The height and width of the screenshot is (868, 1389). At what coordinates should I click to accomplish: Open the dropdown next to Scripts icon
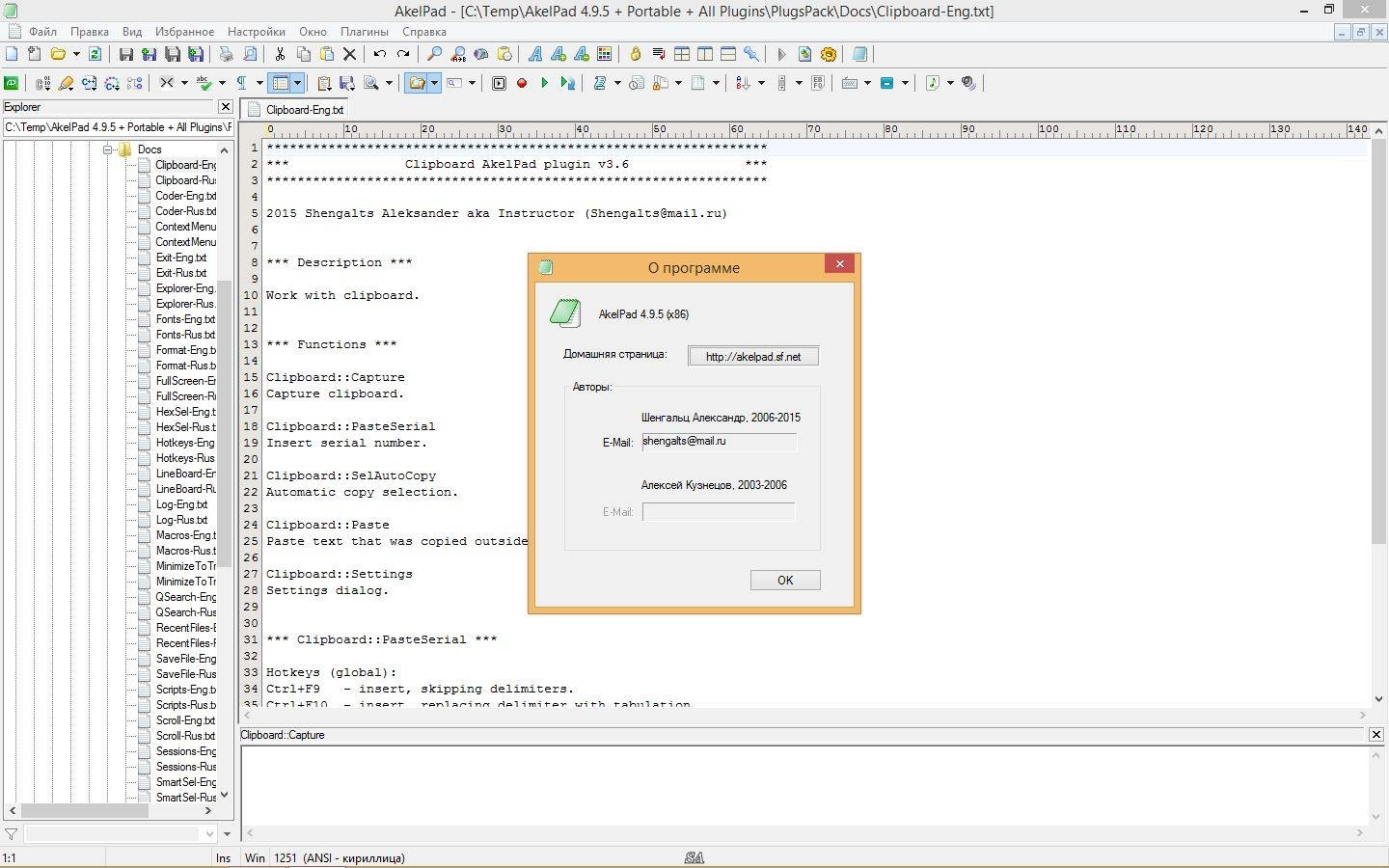617,83
